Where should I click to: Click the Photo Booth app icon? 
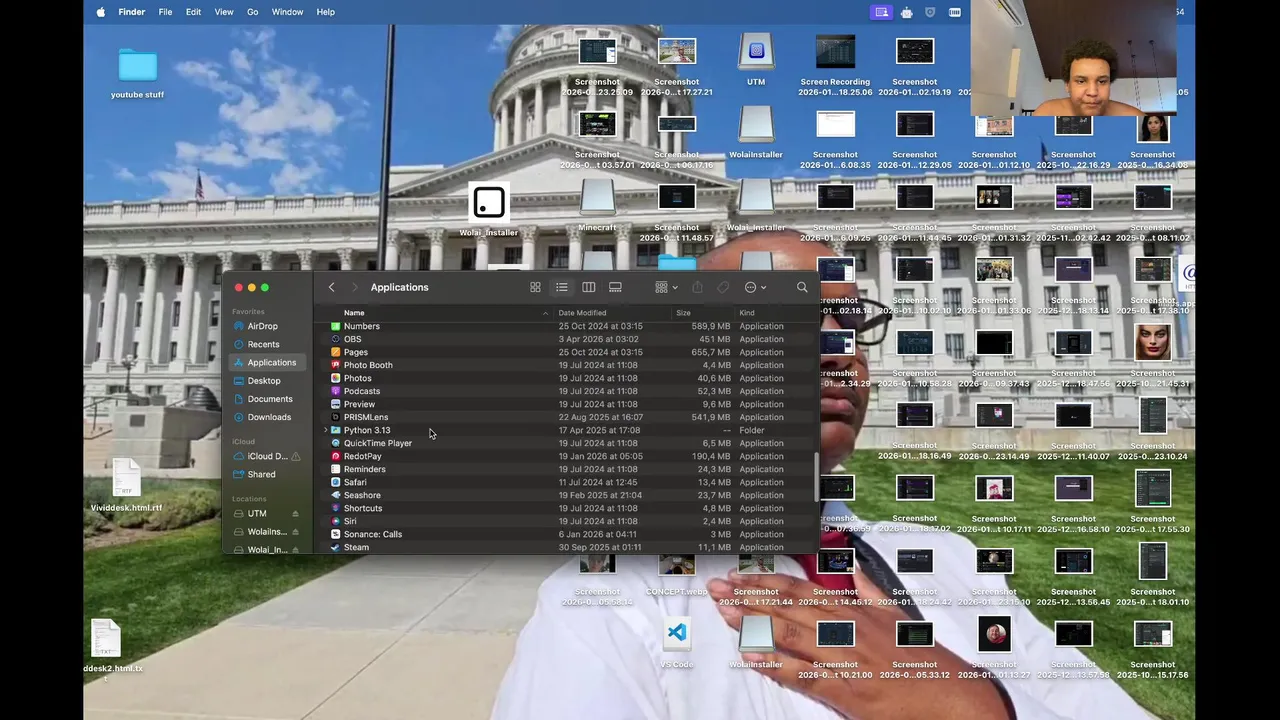(x=336, y=365)
